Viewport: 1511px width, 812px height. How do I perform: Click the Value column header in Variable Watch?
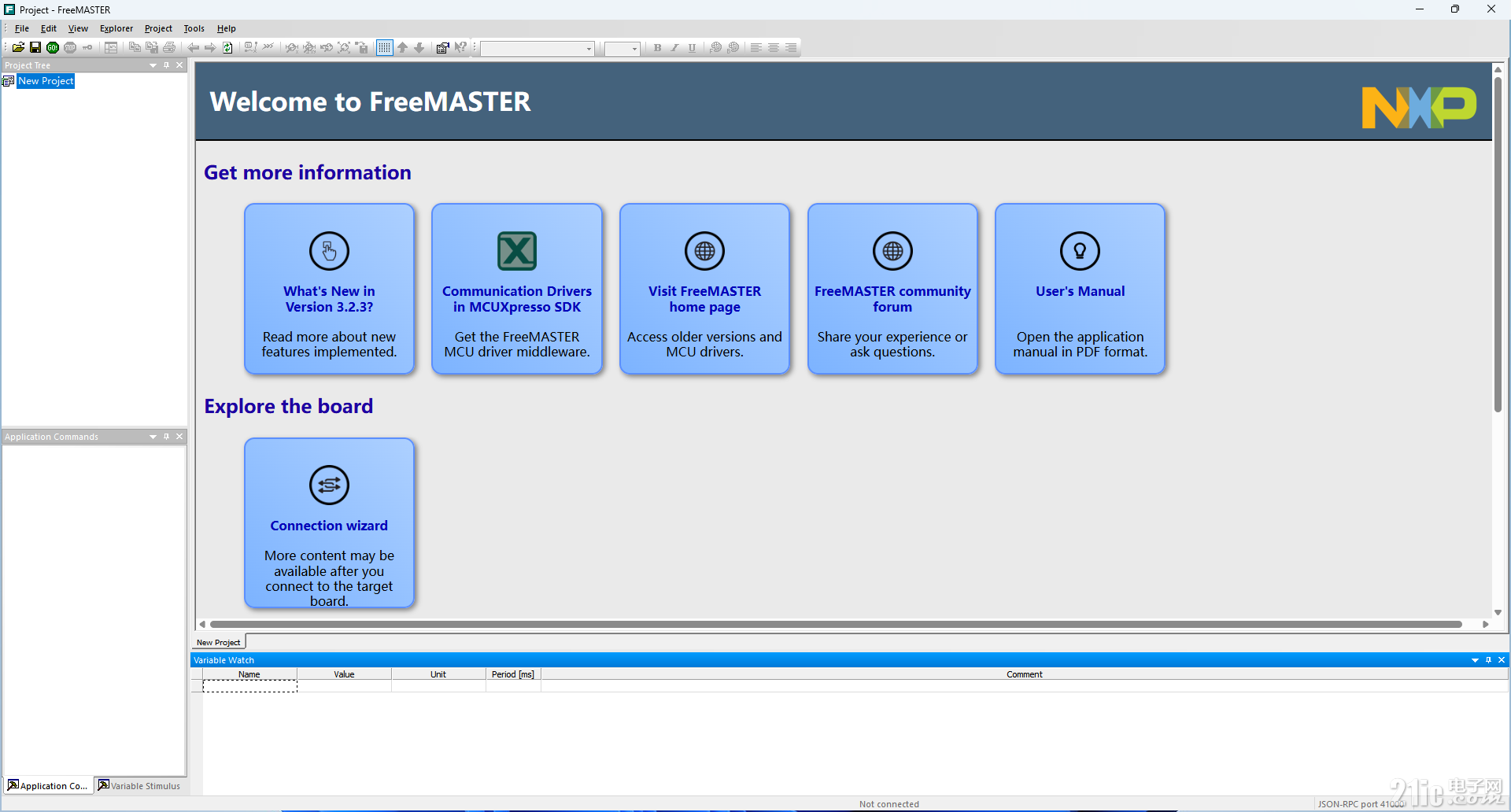coord(344,674)
